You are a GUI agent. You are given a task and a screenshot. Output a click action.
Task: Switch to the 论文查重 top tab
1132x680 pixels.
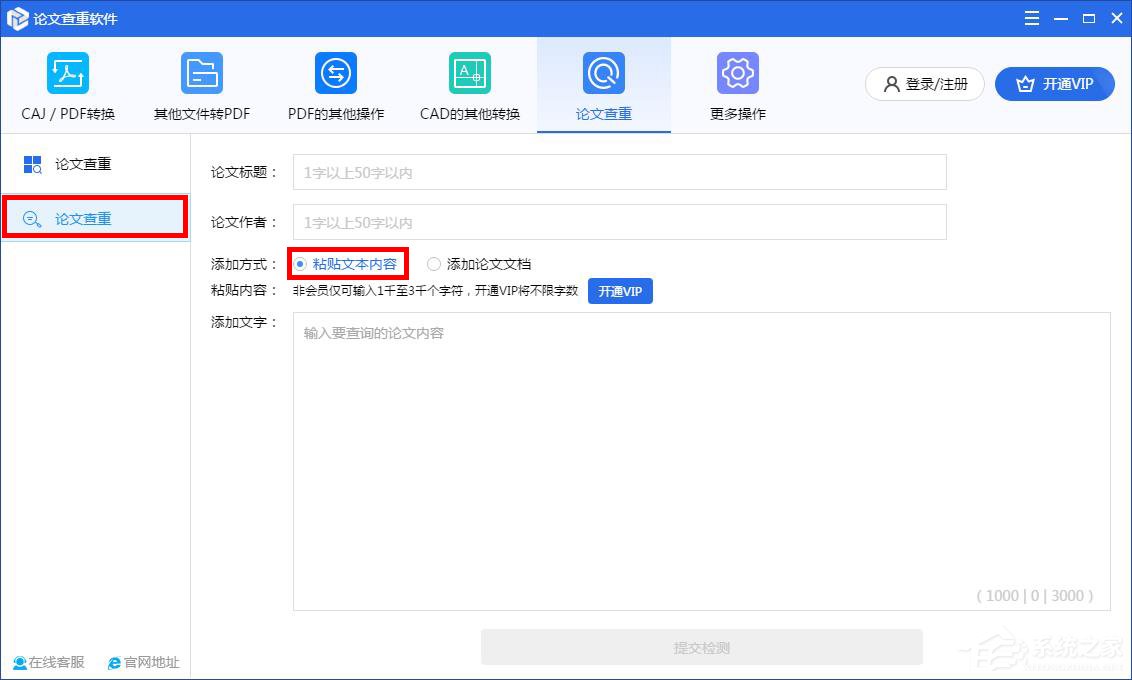(604, 85)
